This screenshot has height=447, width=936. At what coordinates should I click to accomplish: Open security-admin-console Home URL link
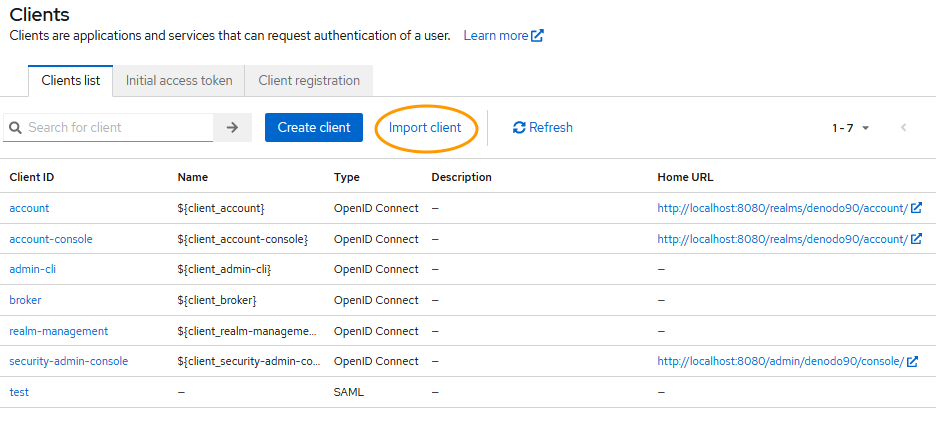click(x=780, y=361)
